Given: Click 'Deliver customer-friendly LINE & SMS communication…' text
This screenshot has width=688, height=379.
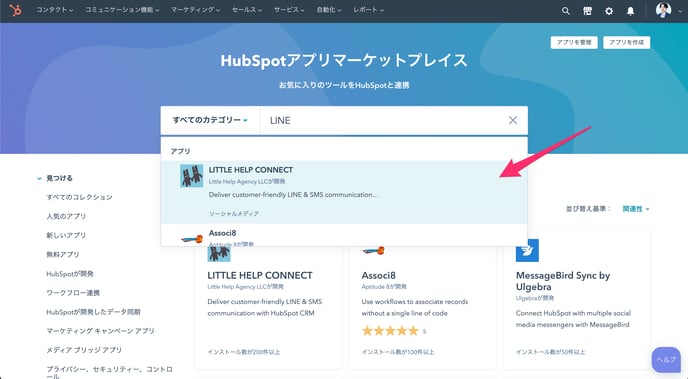Looking at the screenshot, I should pos(294,194).
